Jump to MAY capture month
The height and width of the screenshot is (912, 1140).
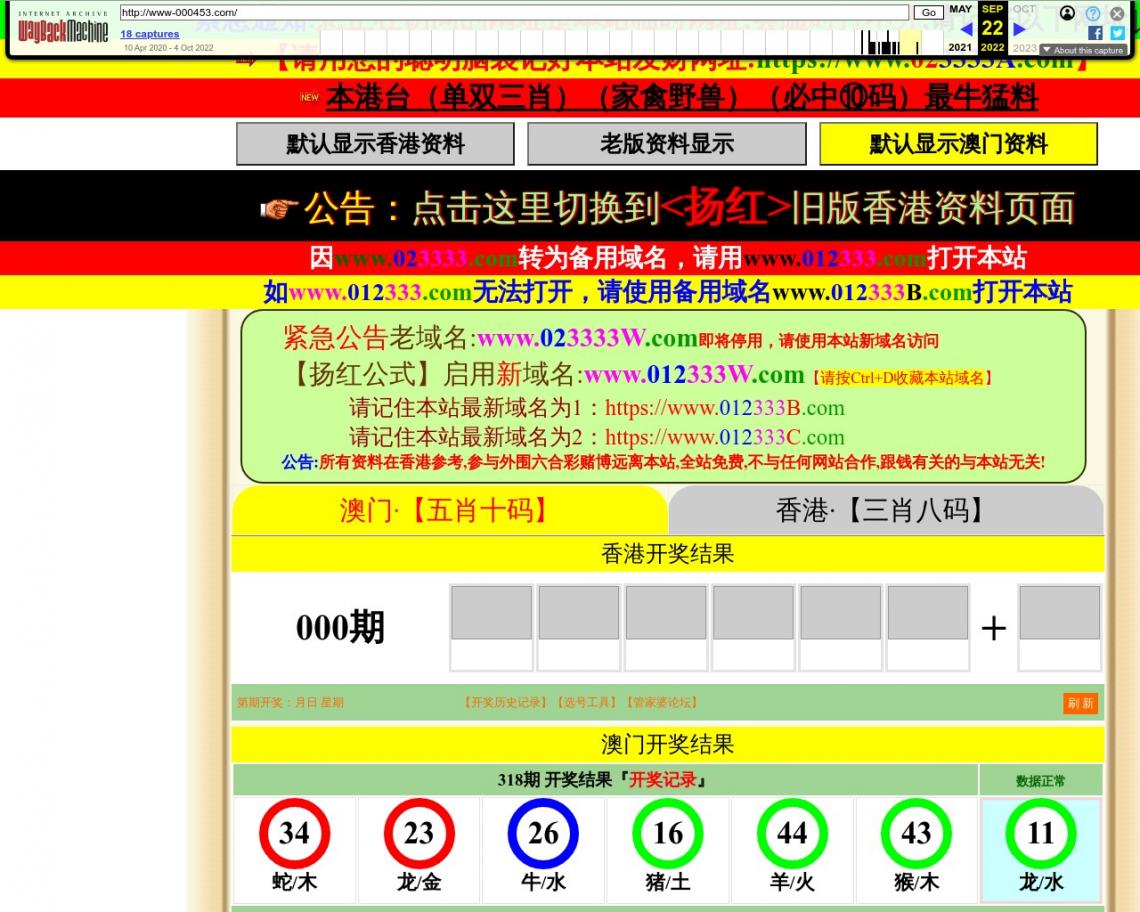(960, 9)
